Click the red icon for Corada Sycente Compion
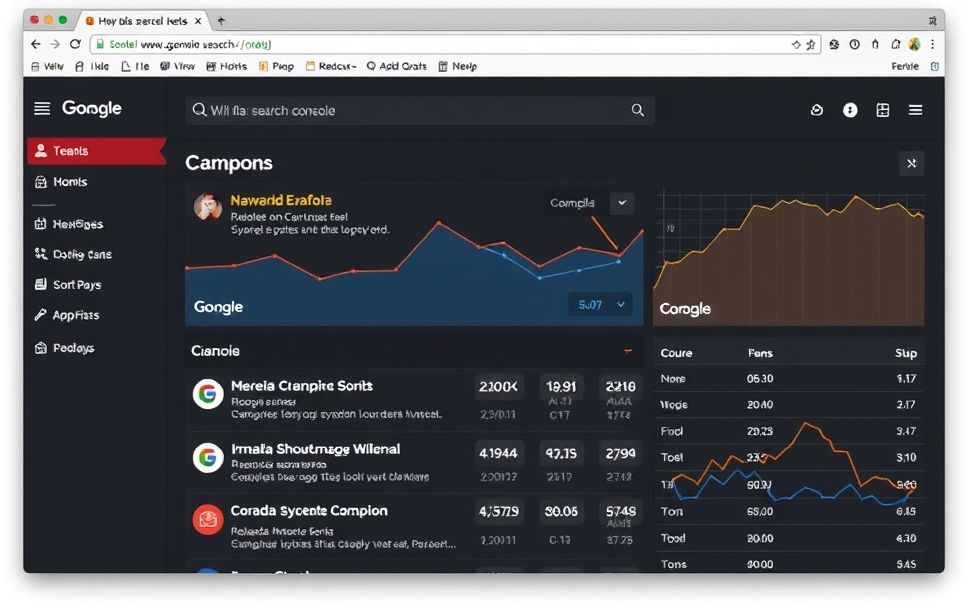The image size is (968, 608). [207, 519]
